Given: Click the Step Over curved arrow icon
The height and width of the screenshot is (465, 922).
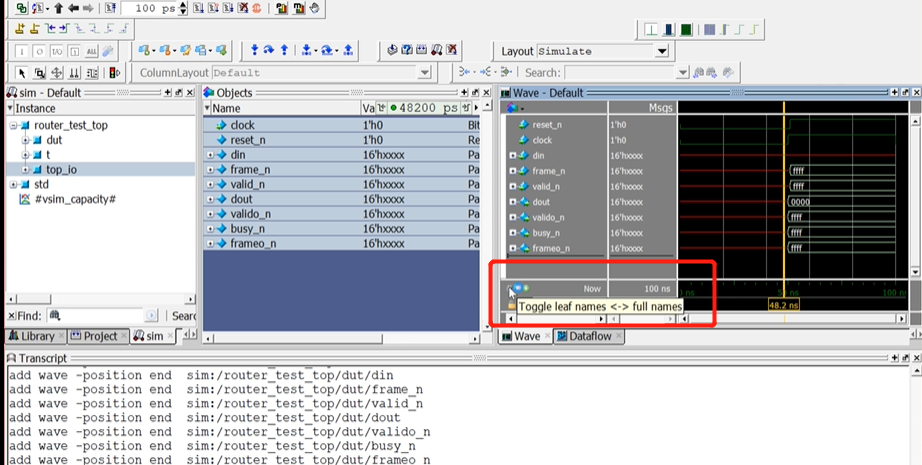Looking at the screenshot, I should click(x=269, y=51).
